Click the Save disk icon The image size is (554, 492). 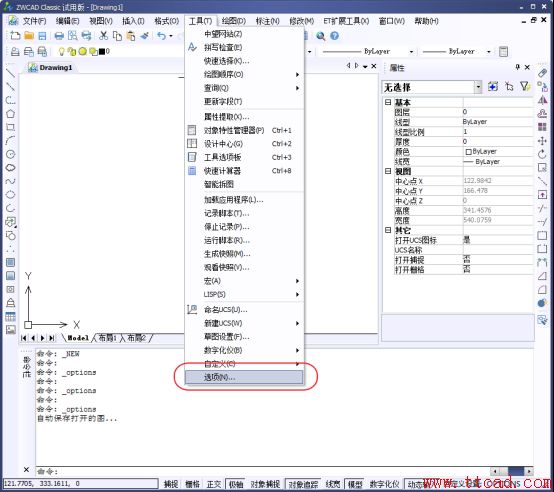tap(42, 36)
